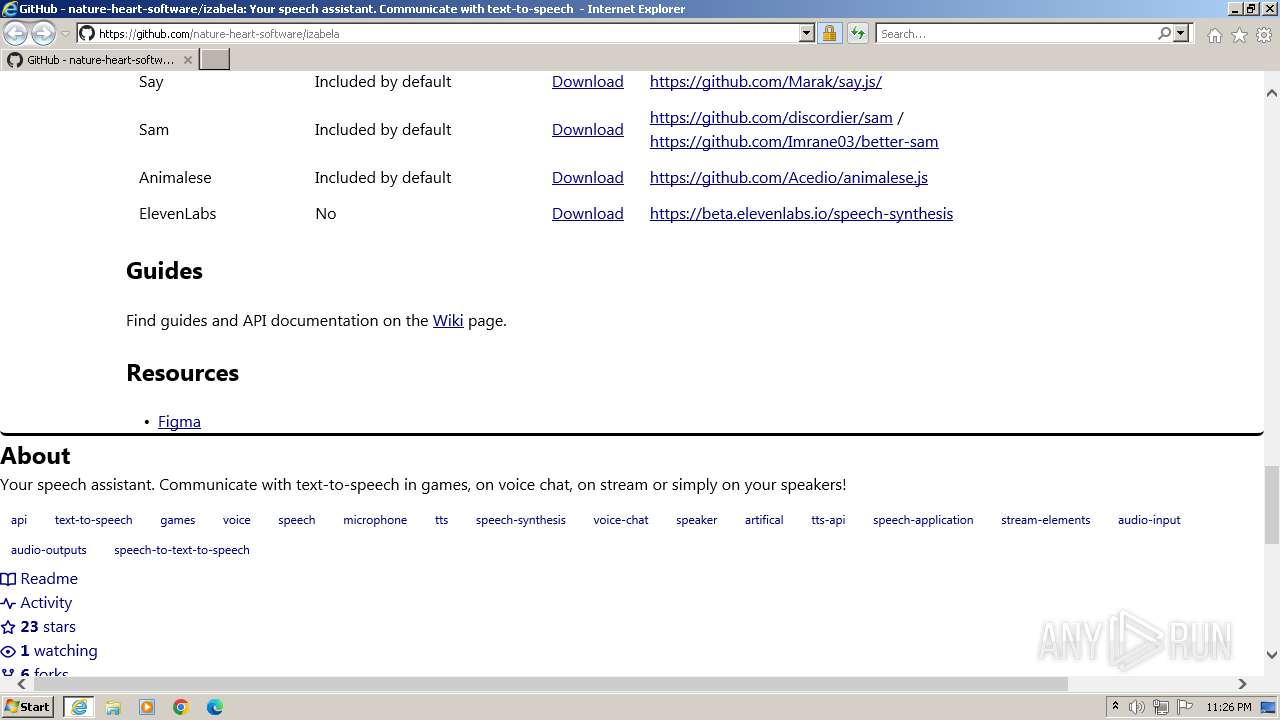The width and height of the screenshot is (1280, 720).
Task: Open the Readme link
Action: 39,579
